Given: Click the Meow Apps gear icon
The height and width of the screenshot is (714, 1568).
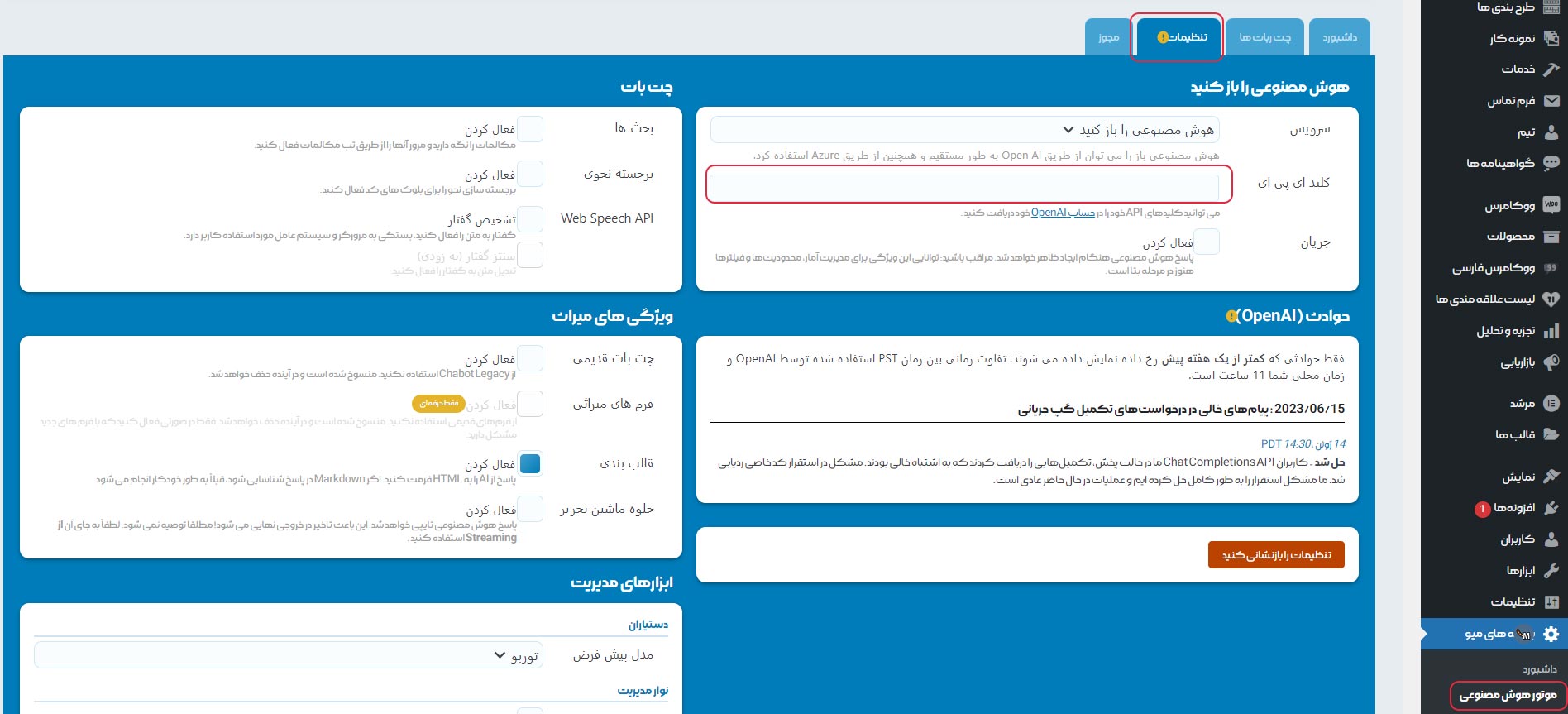Looking at the screenshot, I should tap(1551, 634).
